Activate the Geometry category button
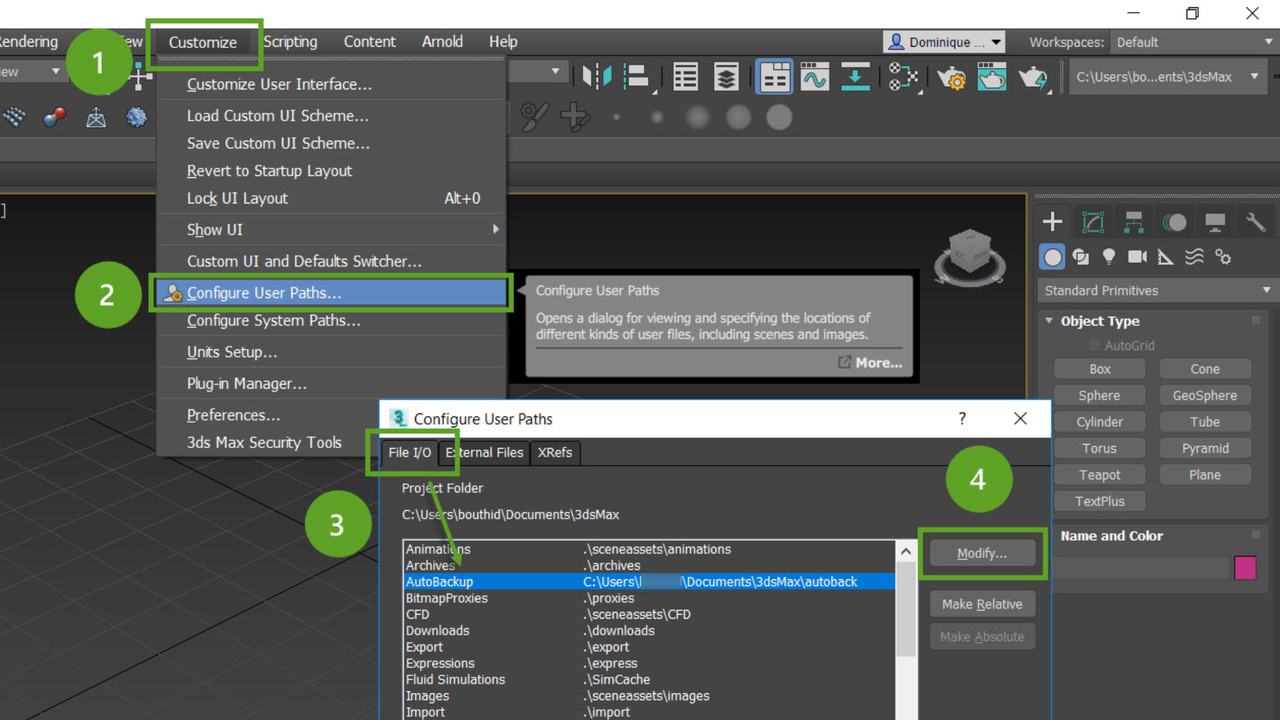1280x720 pixels. point(1052,257)
